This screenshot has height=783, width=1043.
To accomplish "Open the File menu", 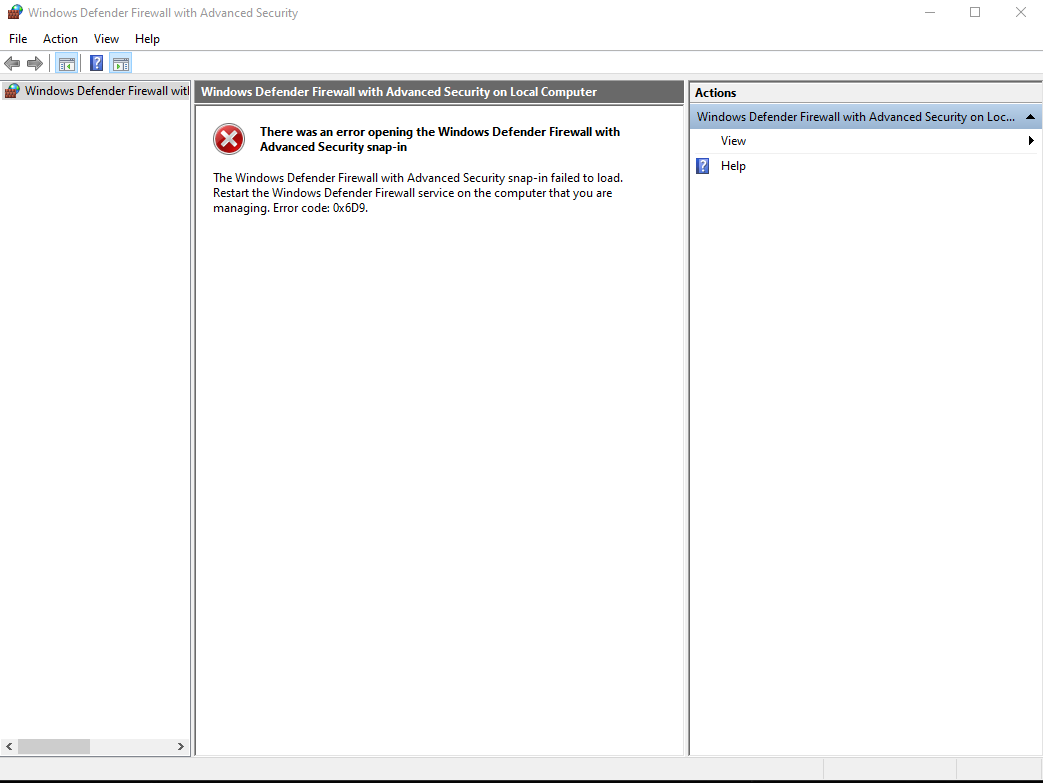I will click(x=17, y=38).
